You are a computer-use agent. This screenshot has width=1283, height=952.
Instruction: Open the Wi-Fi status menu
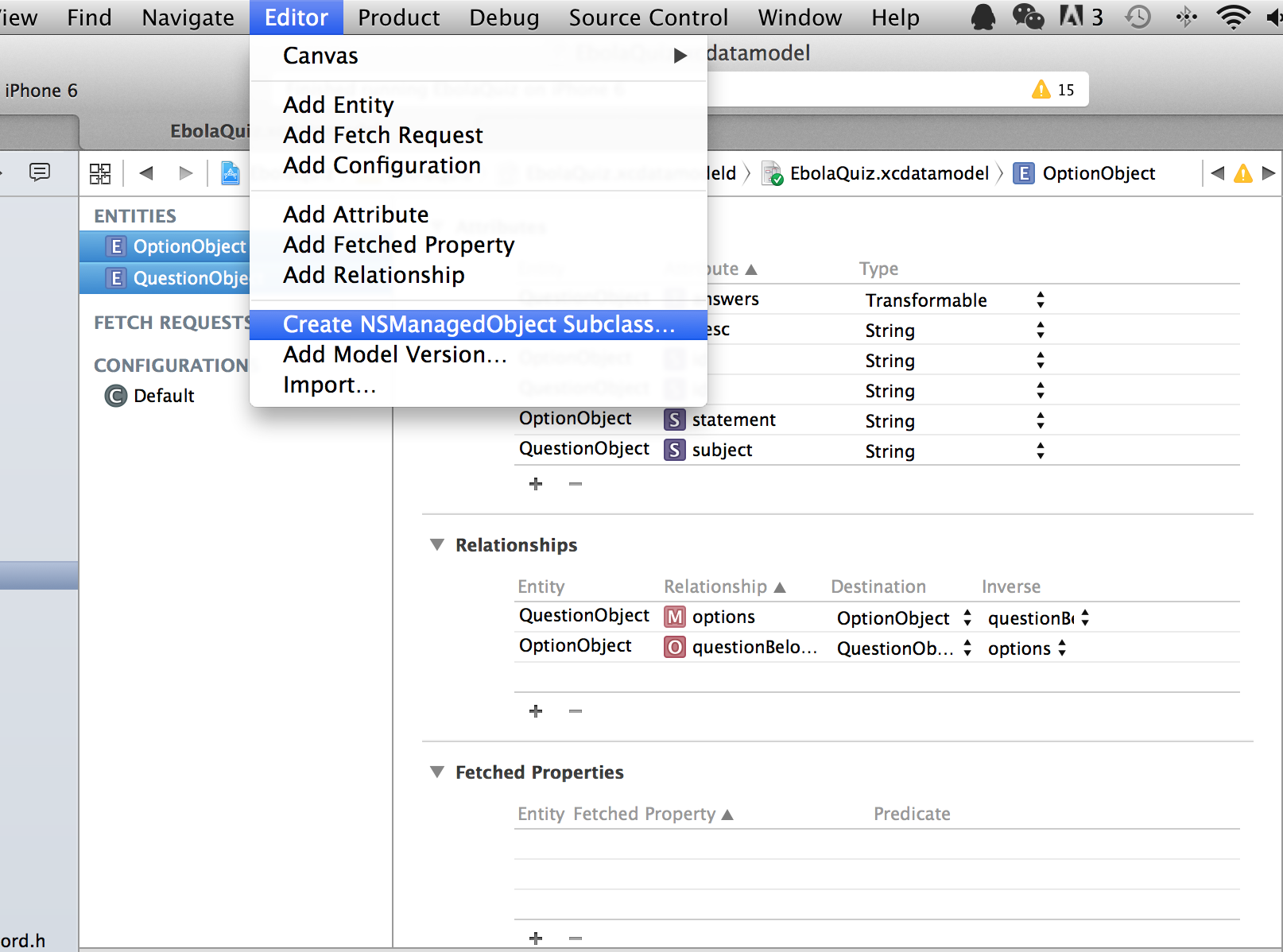tap(1233, 17)
